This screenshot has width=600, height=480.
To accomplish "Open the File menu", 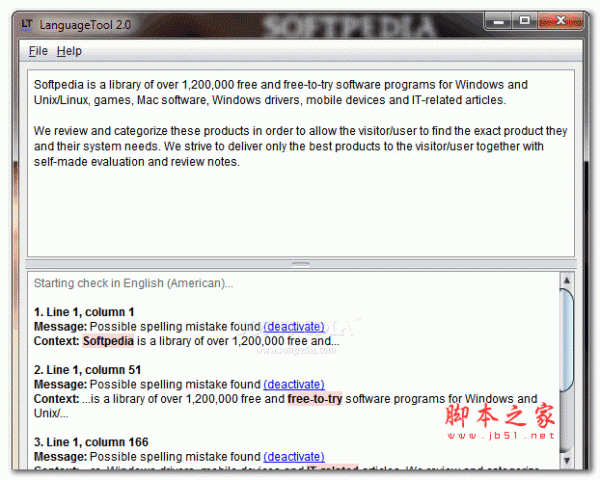I will pyautogui.click(x=38, y=51).
